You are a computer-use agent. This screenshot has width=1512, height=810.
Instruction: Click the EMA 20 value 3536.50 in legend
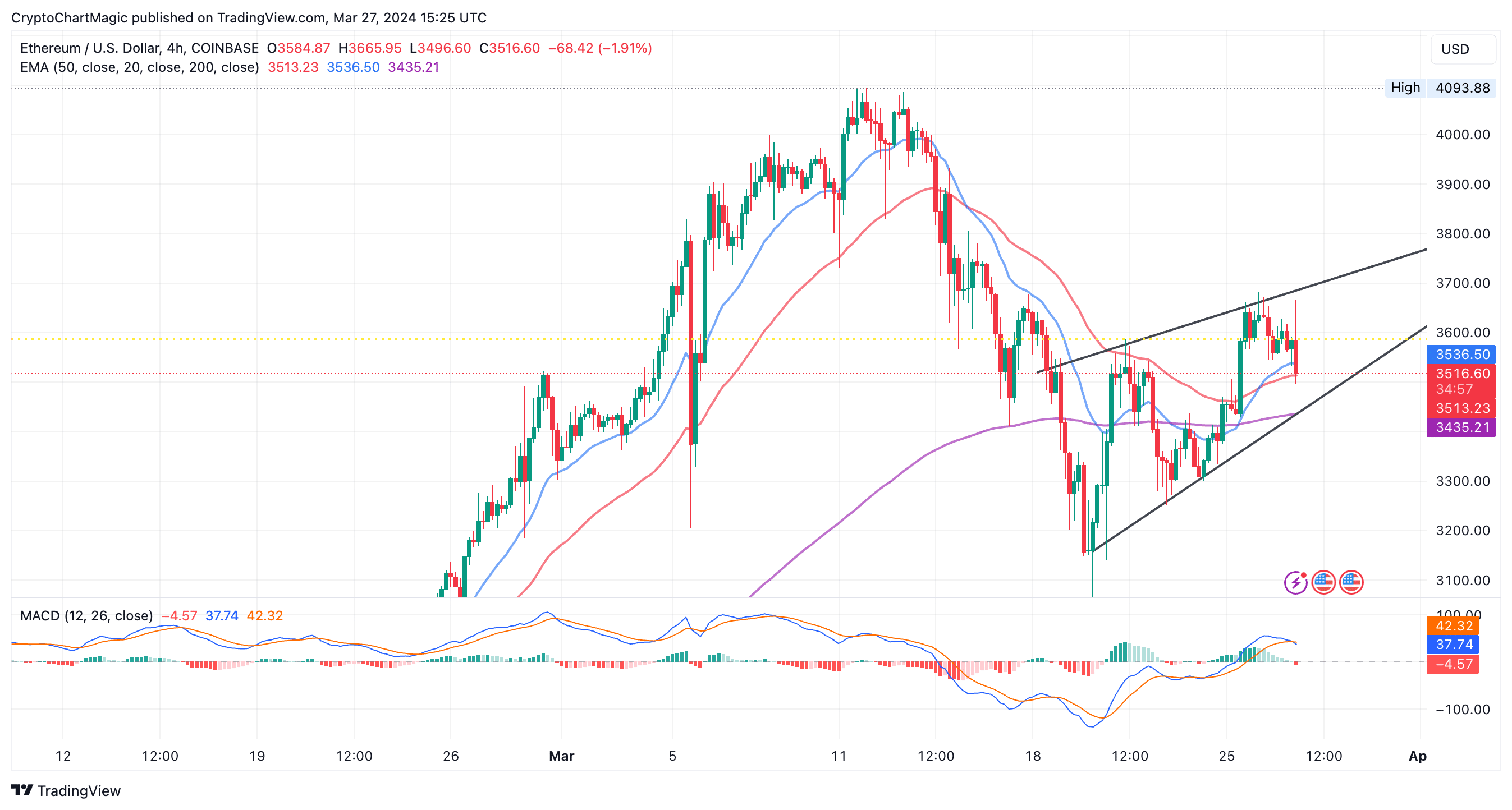[354, 67]
